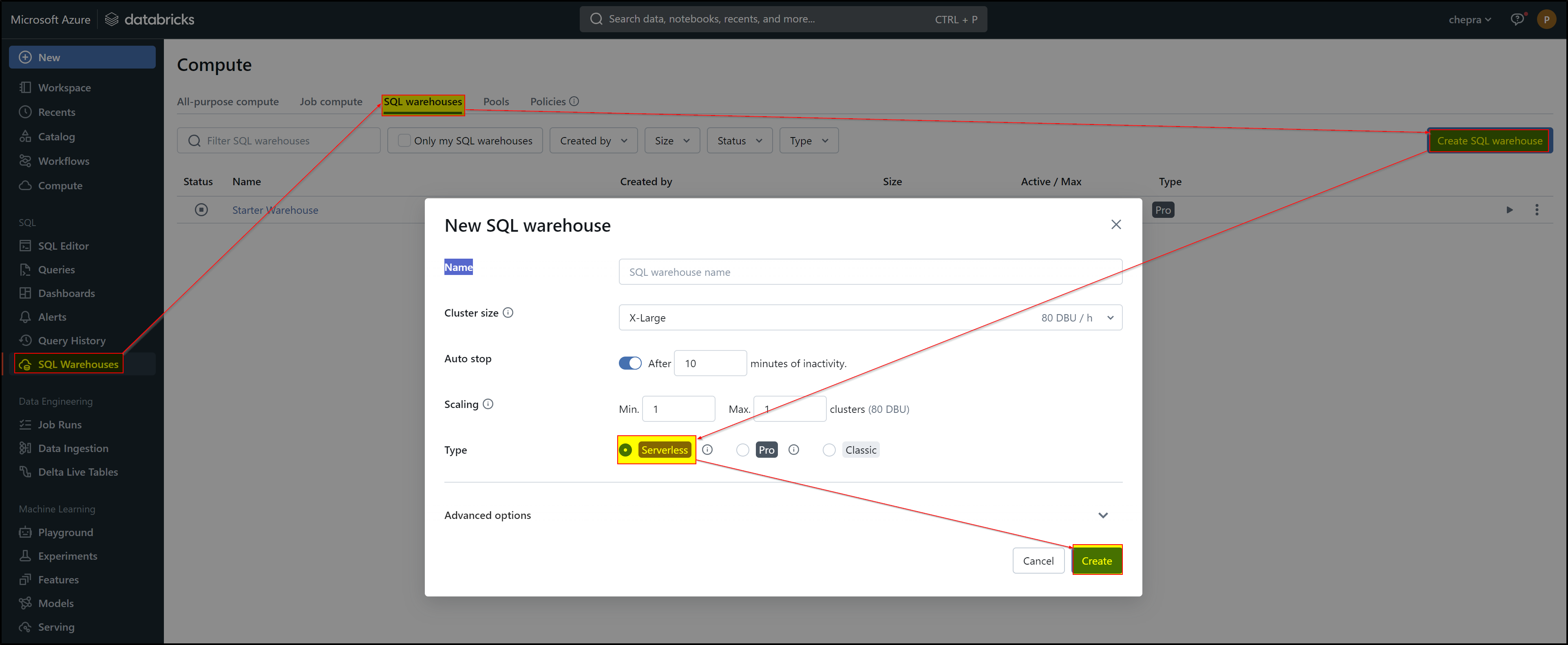Screen dimensions: 1568x645
Task: Switch to Pools tab
Action: [496, 101]
